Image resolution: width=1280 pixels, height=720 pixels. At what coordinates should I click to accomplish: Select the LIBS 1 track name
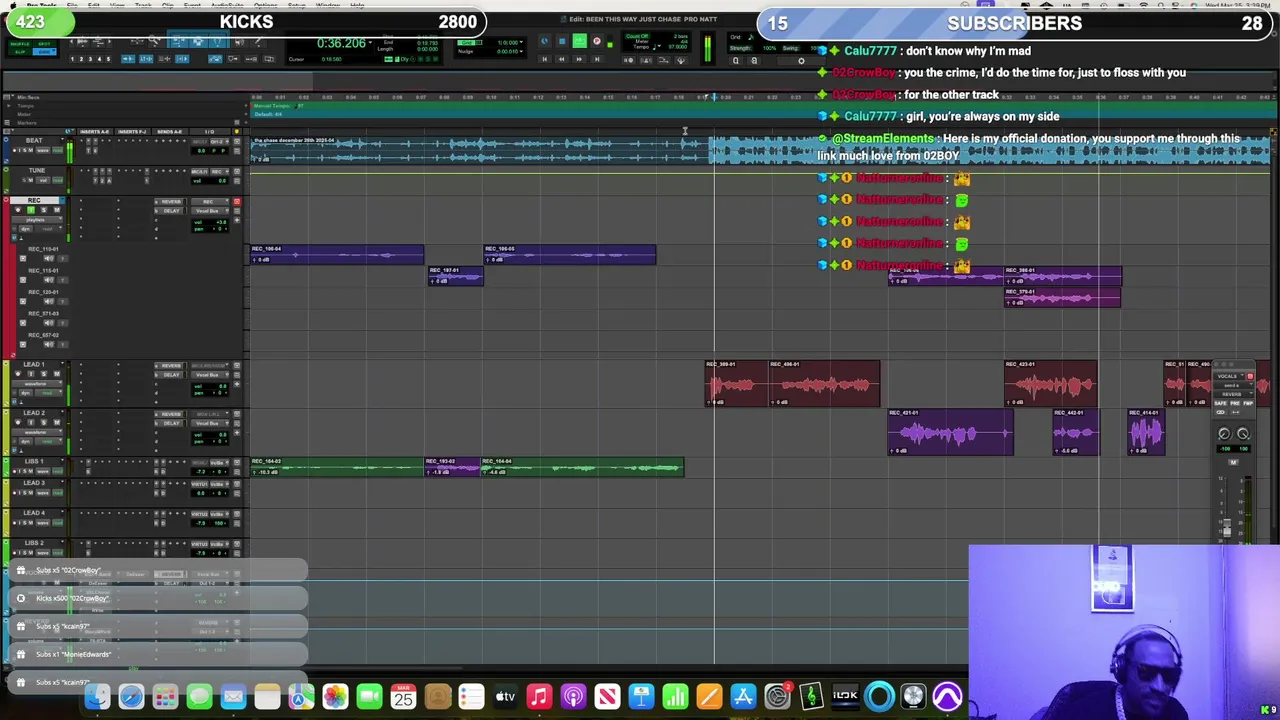click(x=34, y=461)
